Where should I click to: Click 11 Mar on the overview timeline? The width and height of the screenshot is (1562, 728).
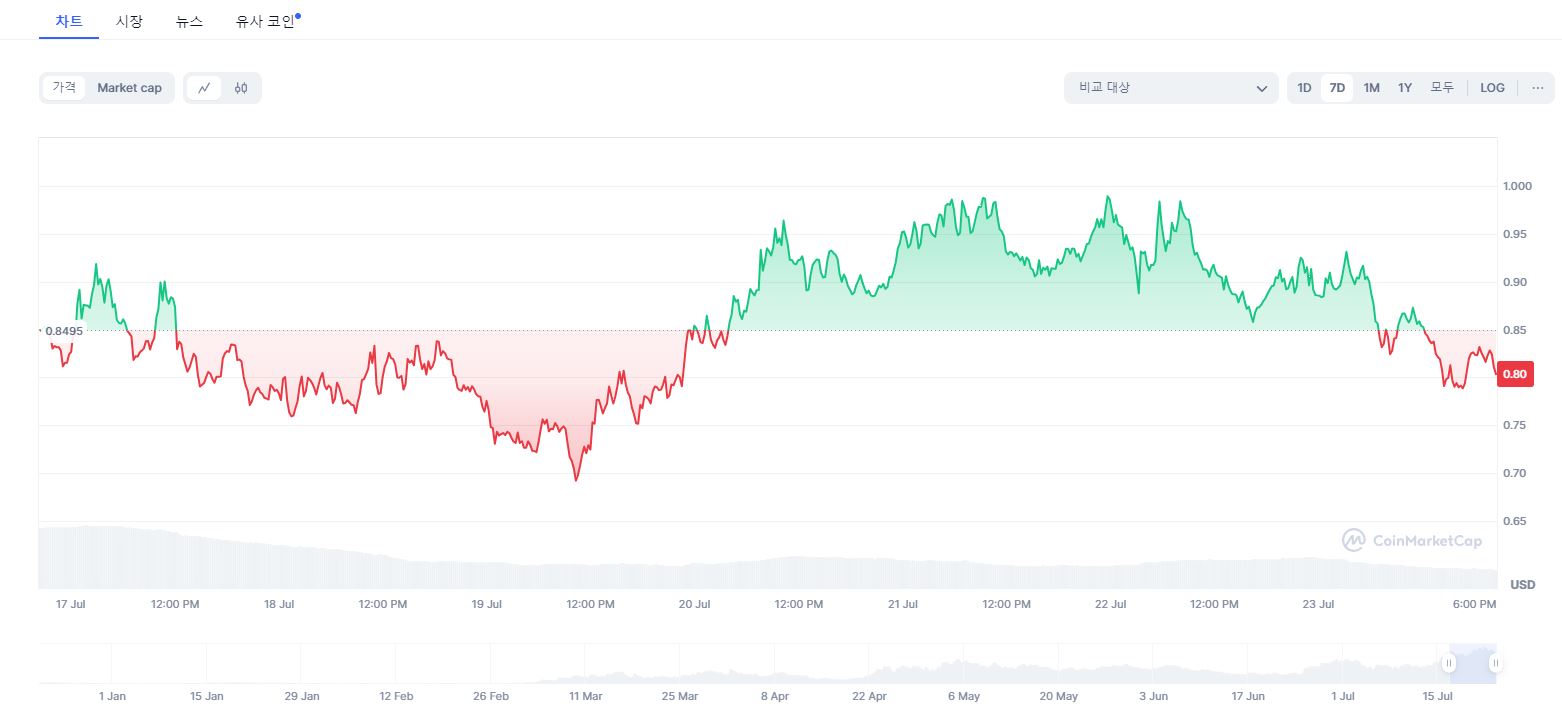pos(585,696)
